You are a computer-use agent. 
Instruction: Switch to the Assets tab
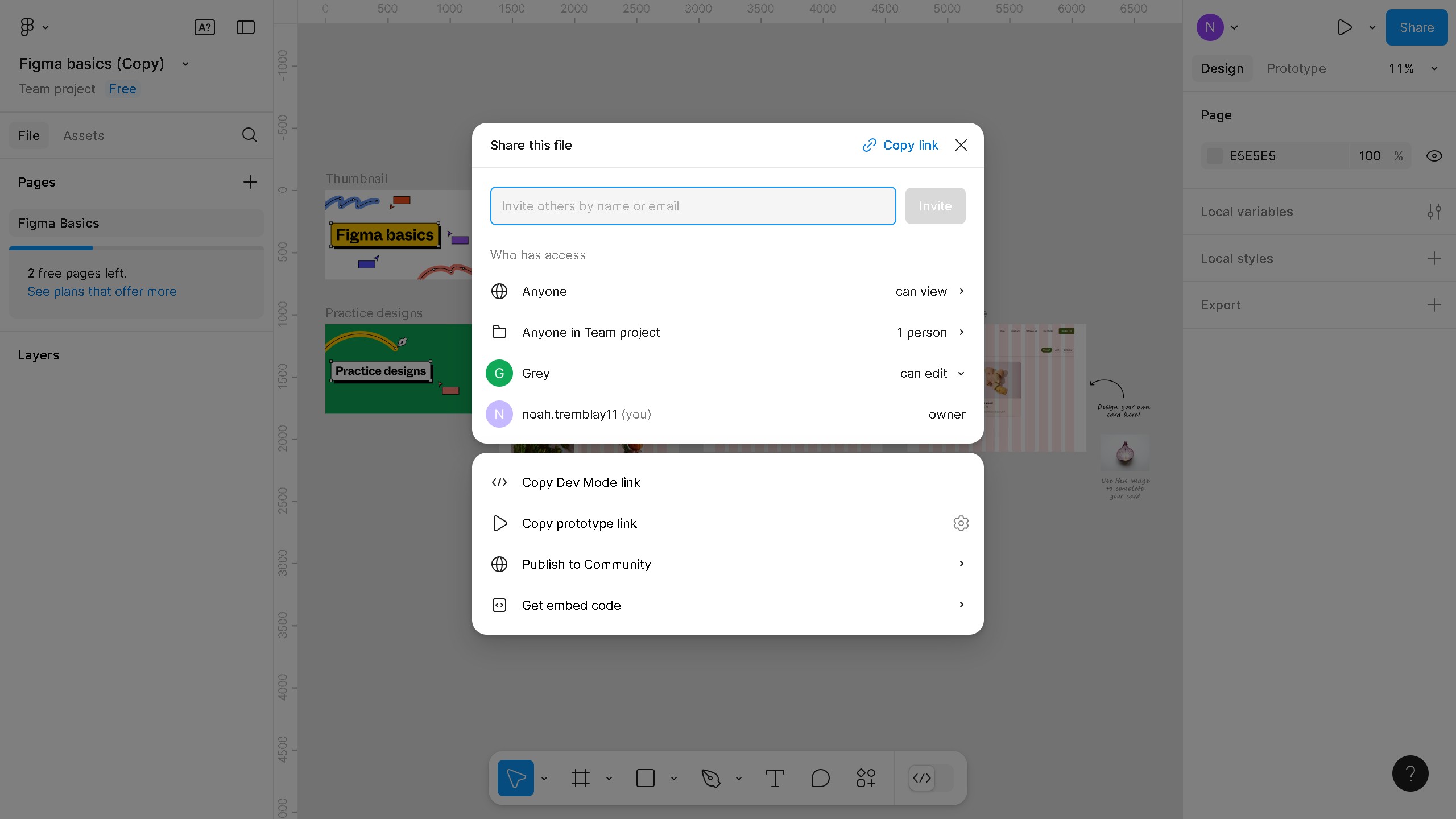[x=84, y=135]
